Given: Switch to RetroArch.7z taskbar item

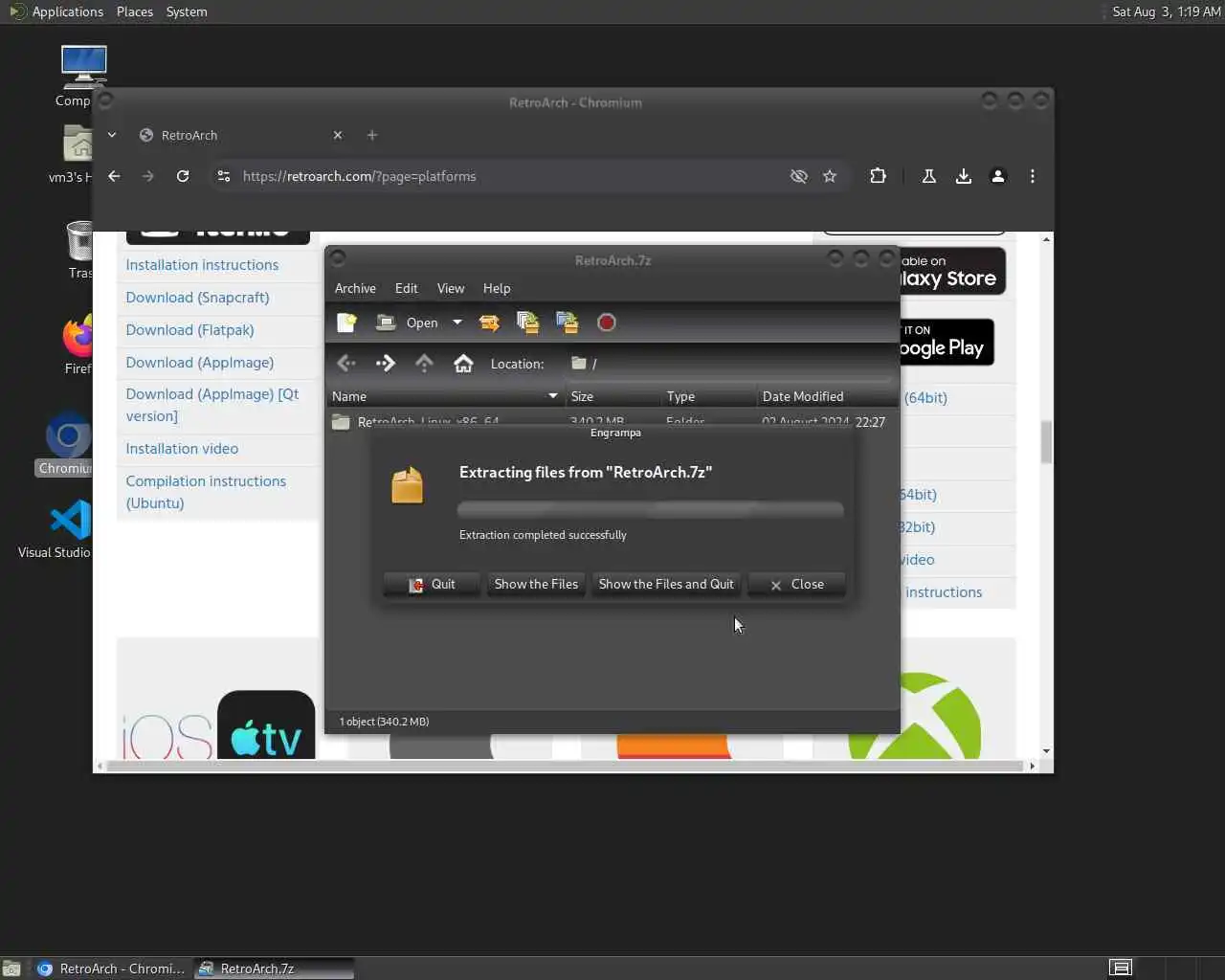Looking at the screenshot, I should (x=274, y=969).
